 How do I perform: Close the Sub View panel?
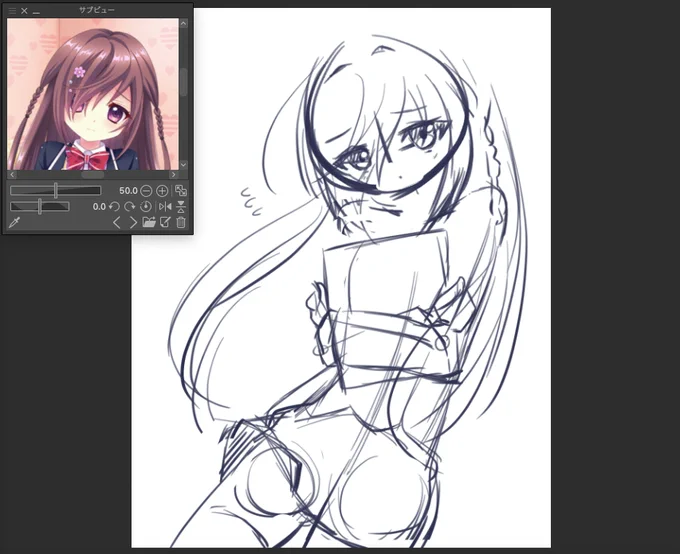(x=24, y=10)
